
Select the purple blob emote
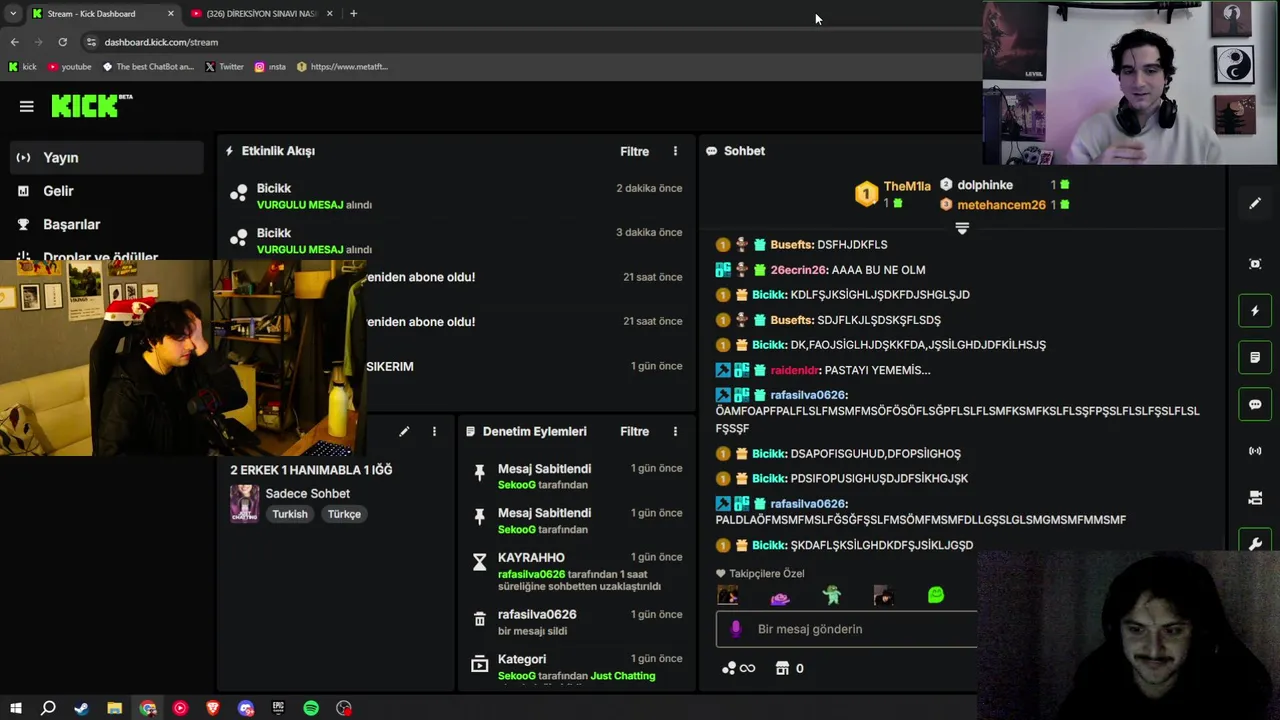[780, 597]
